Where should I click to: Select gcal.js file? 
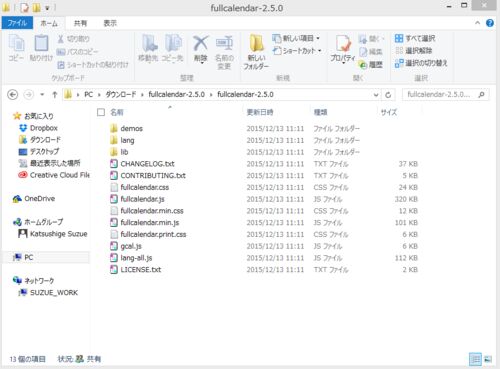click(x=126, y=246)
